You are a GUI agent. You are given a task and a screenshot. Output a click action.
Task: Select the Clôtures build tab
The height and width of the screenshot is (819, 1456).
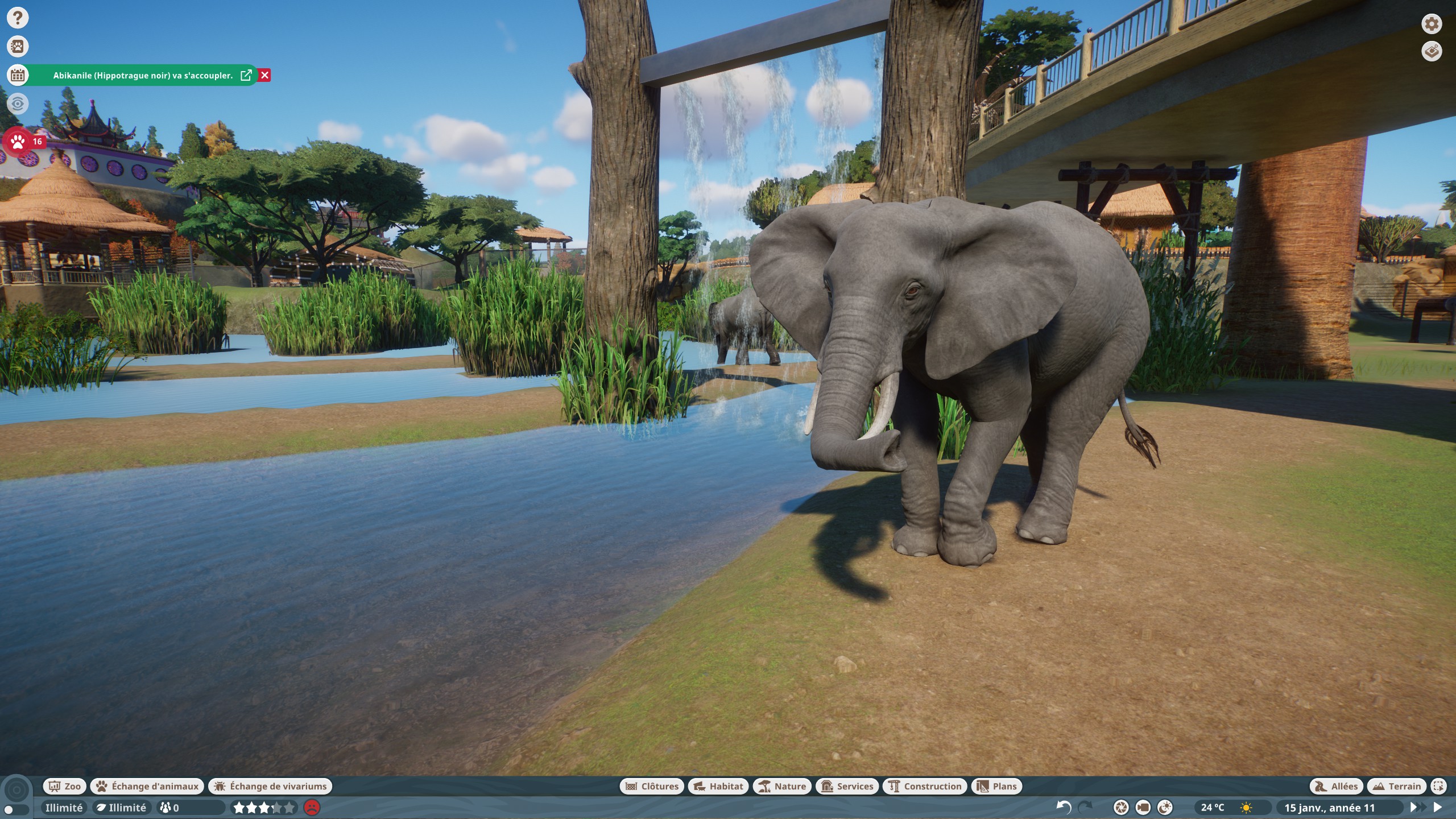(x=652, y=786)
